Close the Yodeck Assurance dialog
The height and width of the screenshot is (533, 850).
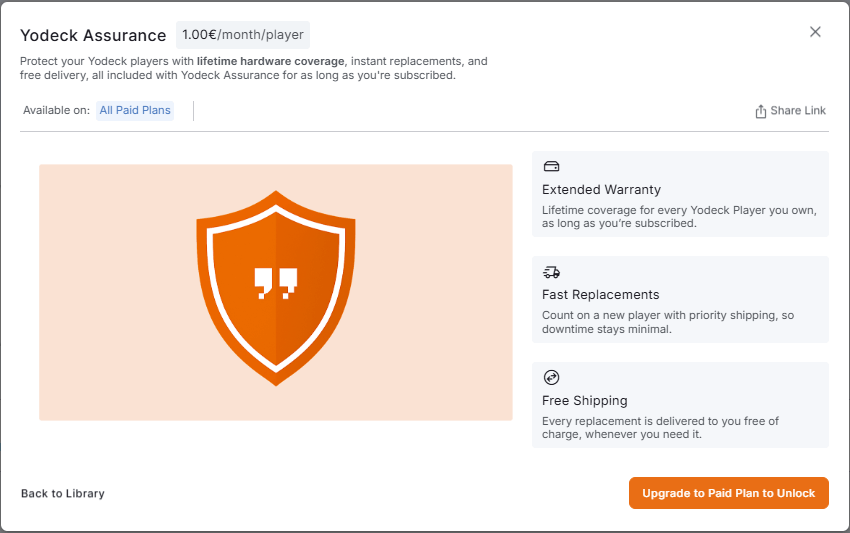point(815,32)
